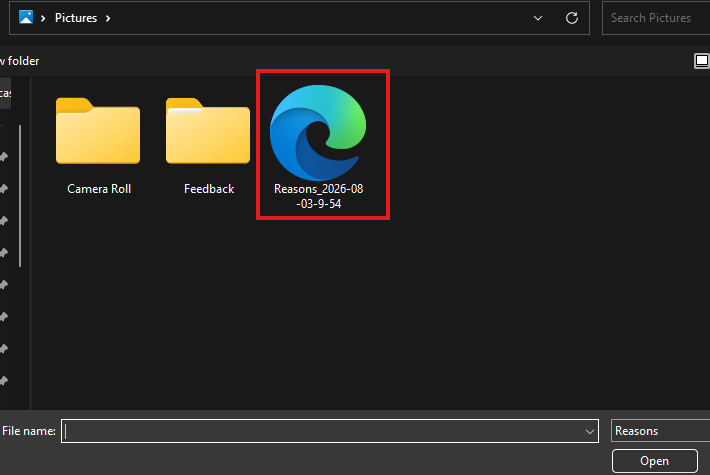Expand the chevron after Pictures in path
Image resolution: width=710 pixels, height=475 pixels.
pos(108,18)
